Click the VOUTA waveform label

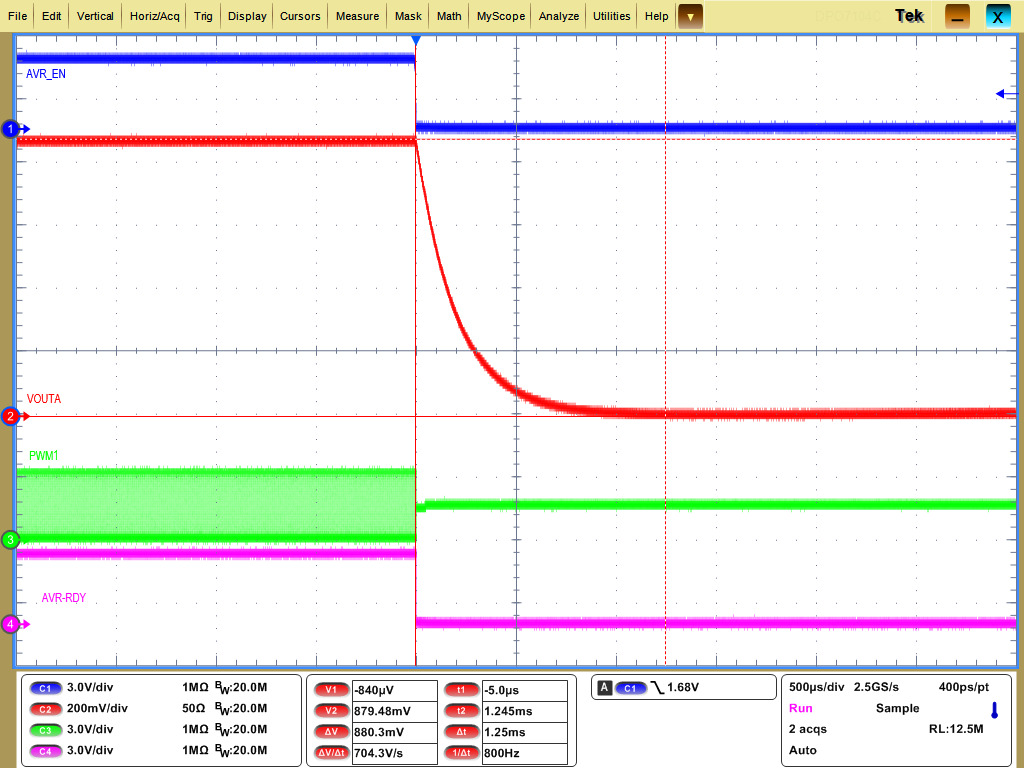coord(44,399)
